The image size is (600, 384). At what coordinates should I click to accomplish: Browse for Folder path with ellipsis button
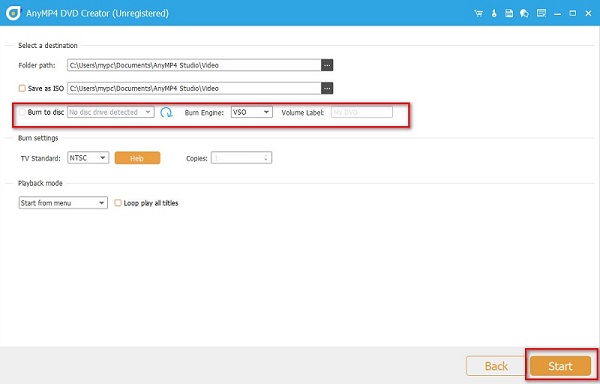coord(327,65)
